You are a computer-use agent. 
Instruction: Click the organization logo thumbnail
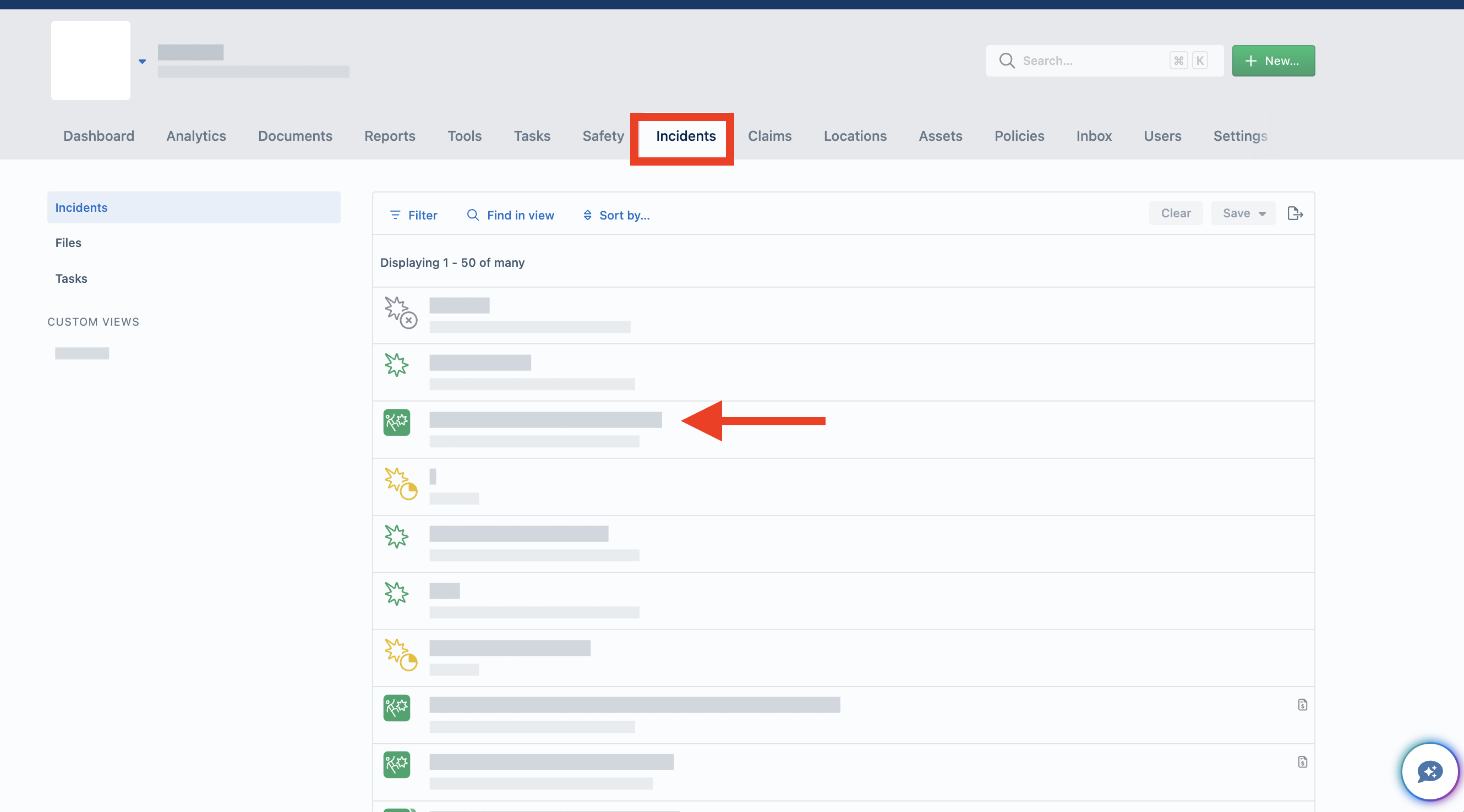[x=90, y=61]
